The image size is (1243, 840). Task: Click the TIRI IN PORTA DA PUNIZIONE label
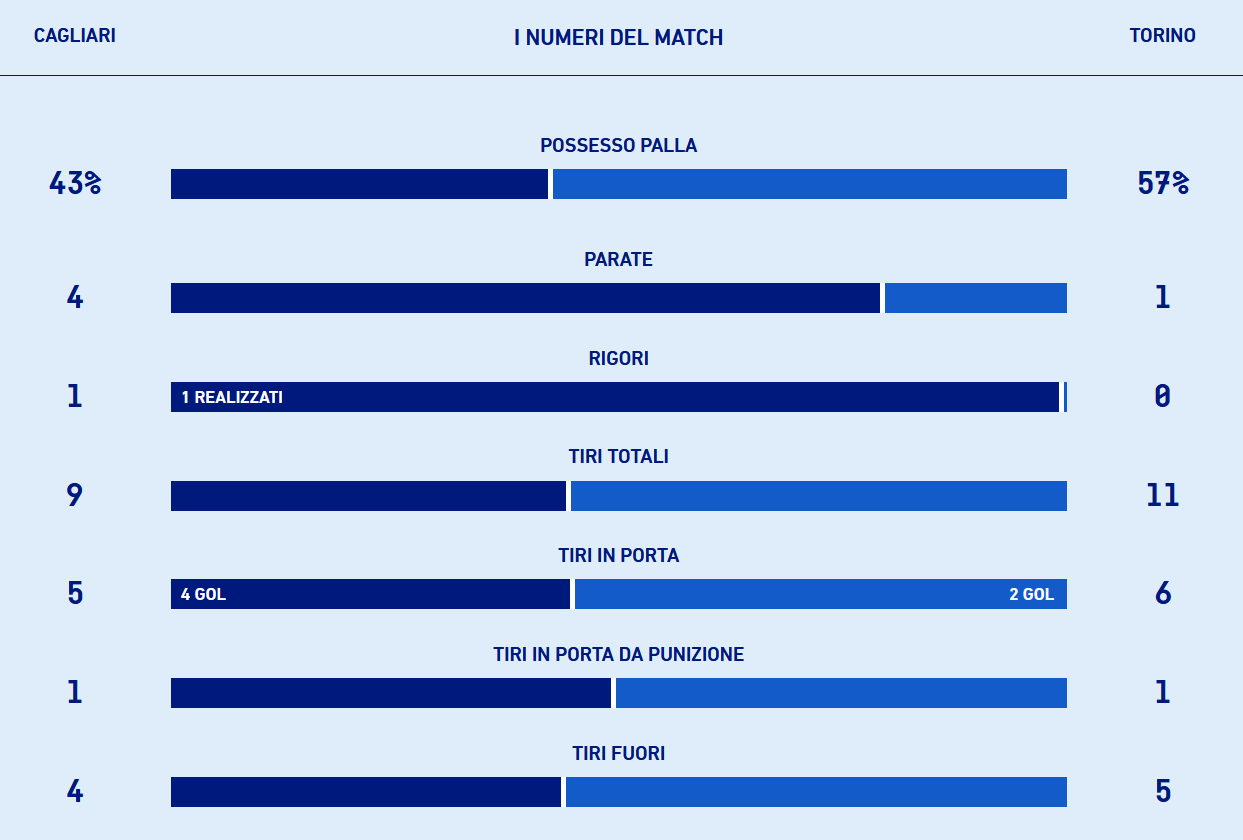click(x=618, y=655)
